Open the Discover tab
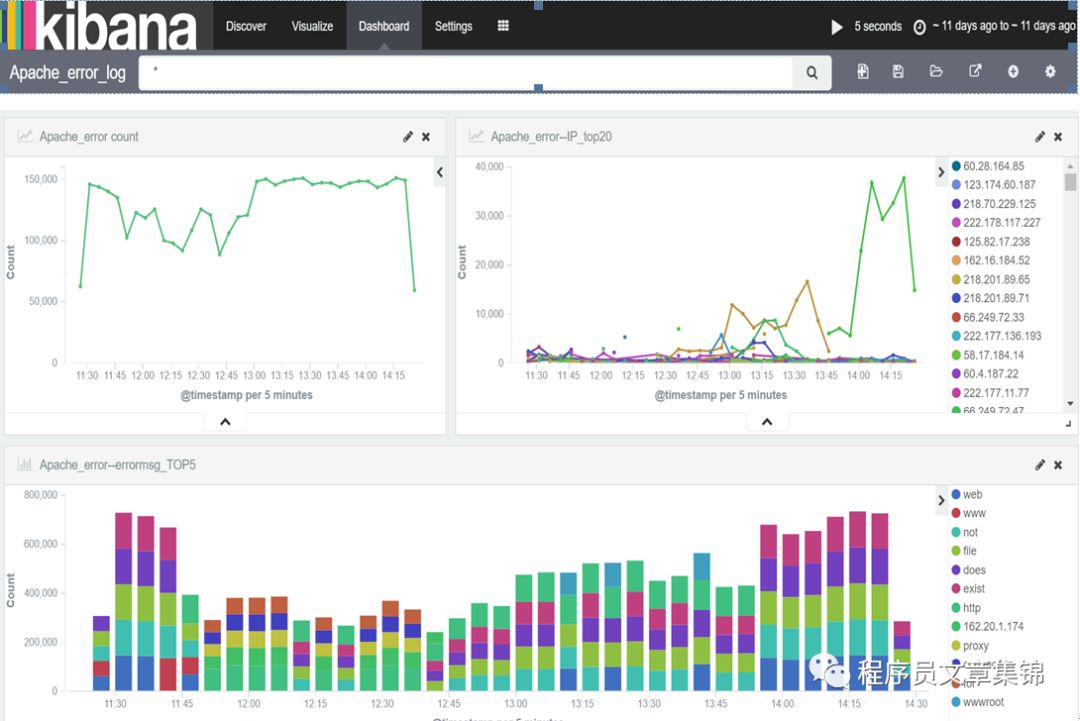1080x721 pixels. pyautogui.click(x=246, y=26)
